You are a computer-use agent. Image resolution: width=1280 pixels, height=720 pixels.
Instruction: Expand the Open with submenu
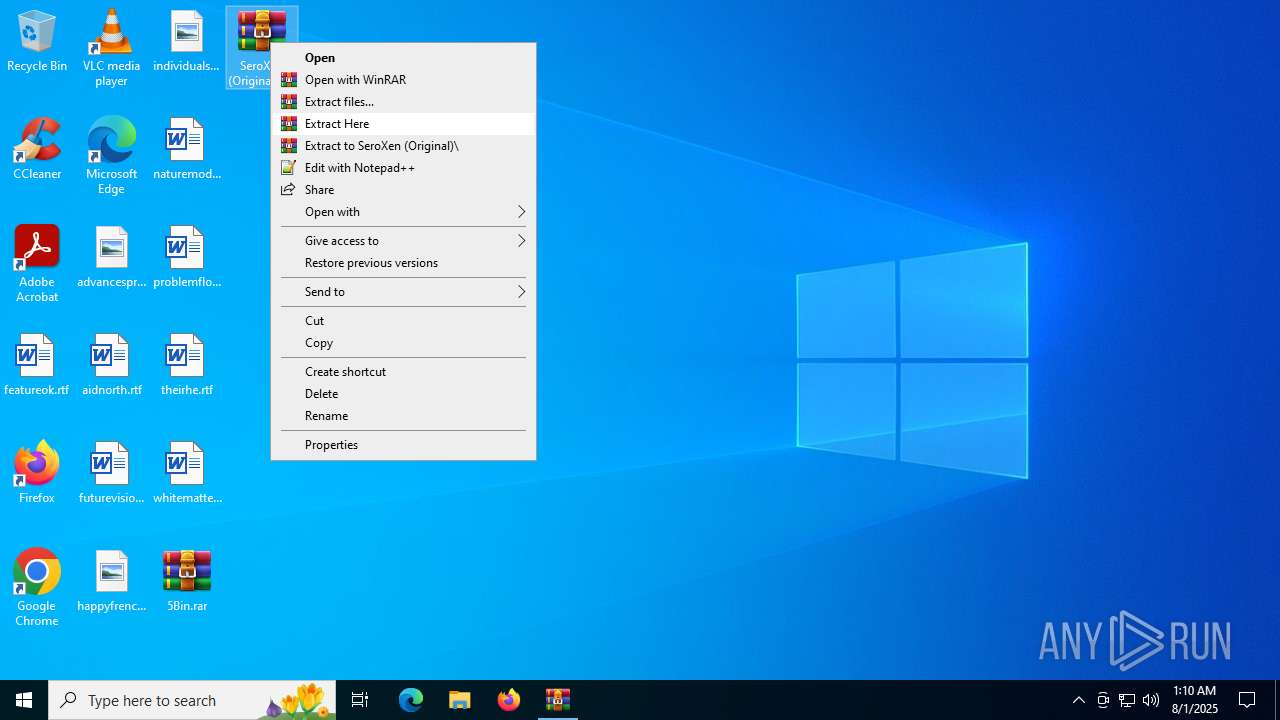point(403,212)
